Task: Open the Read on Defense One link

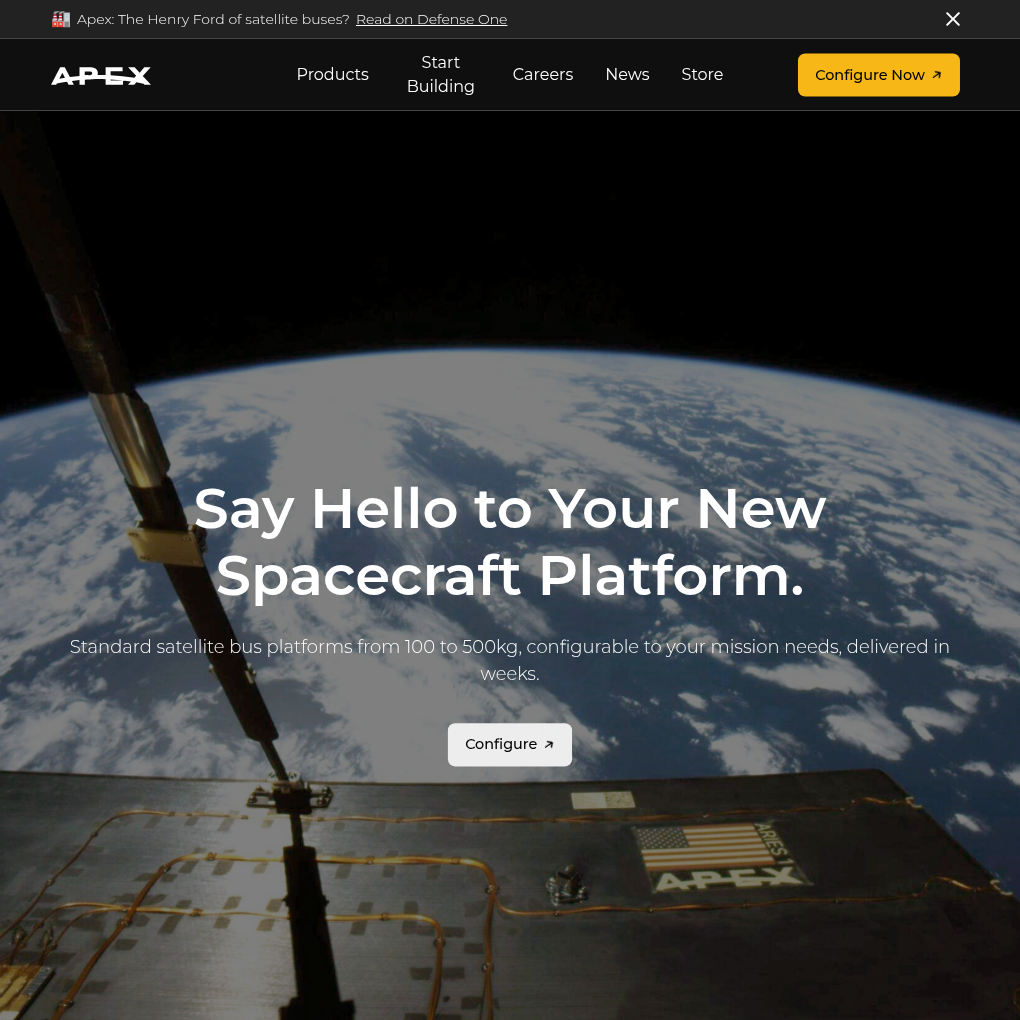Action: pyautogui.click(x=431, y=20)
